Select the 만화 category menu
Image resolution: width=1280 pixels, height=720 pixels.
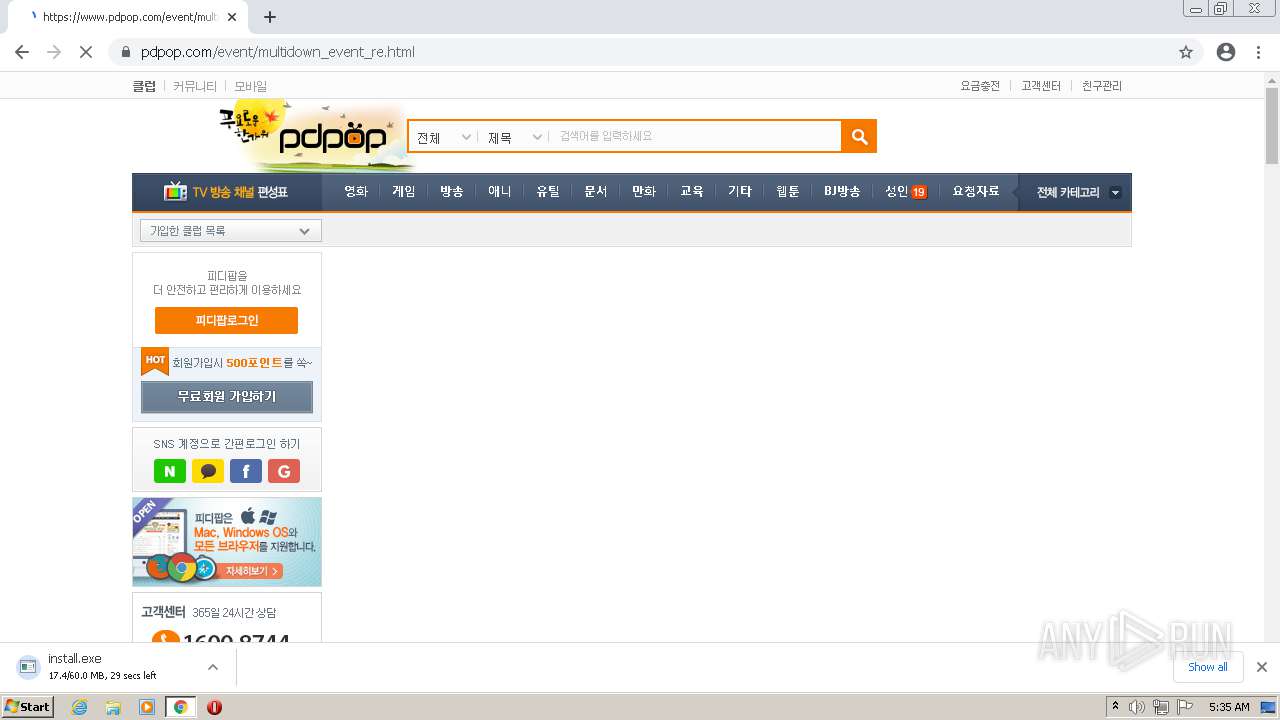(644, 191)
